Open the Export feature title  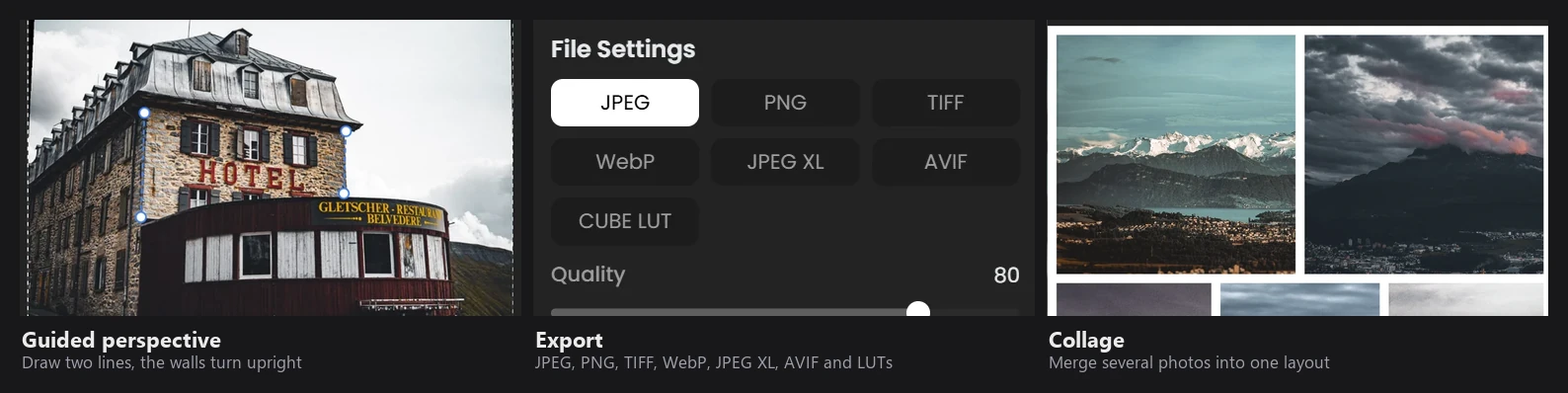click(569, 341)
